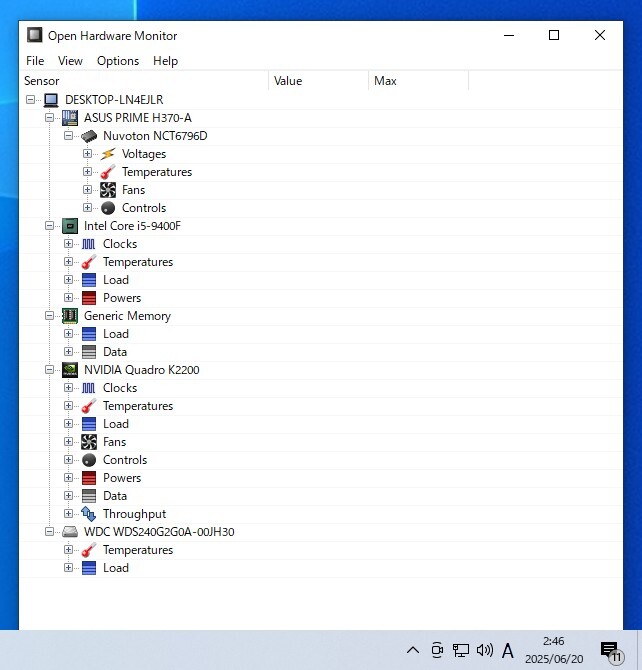Image resolution: width=642 pixels, height=670 pixels.
Task: Expand the Voltages group
Action: point(87,153)
